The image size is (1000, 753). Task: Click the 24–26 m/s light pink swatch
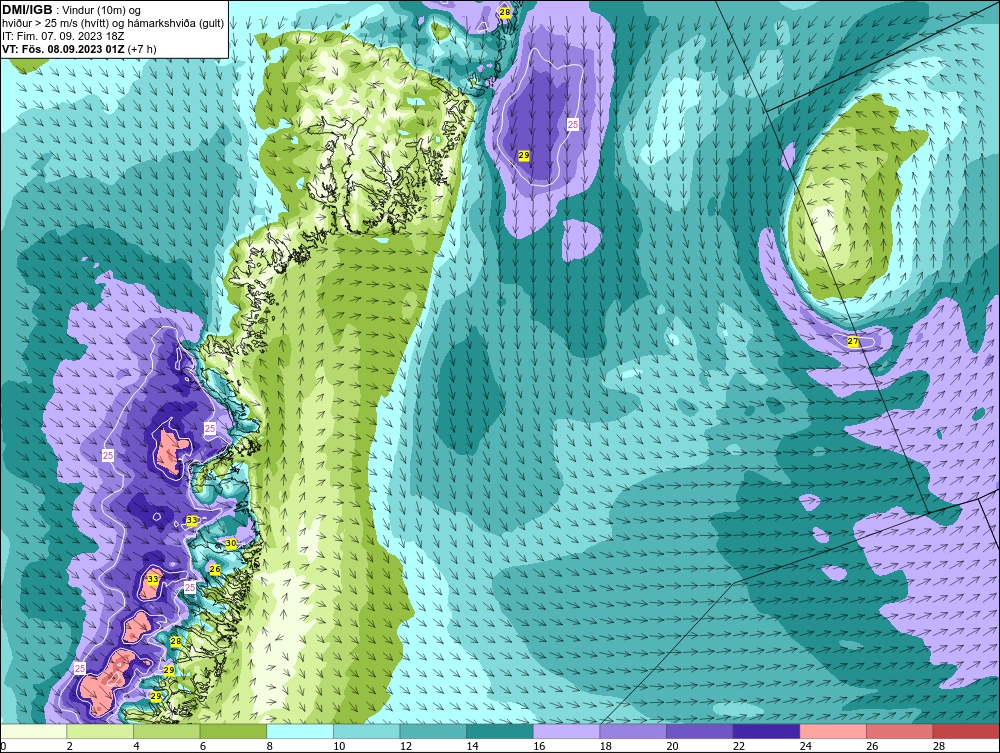pos(833,731)
